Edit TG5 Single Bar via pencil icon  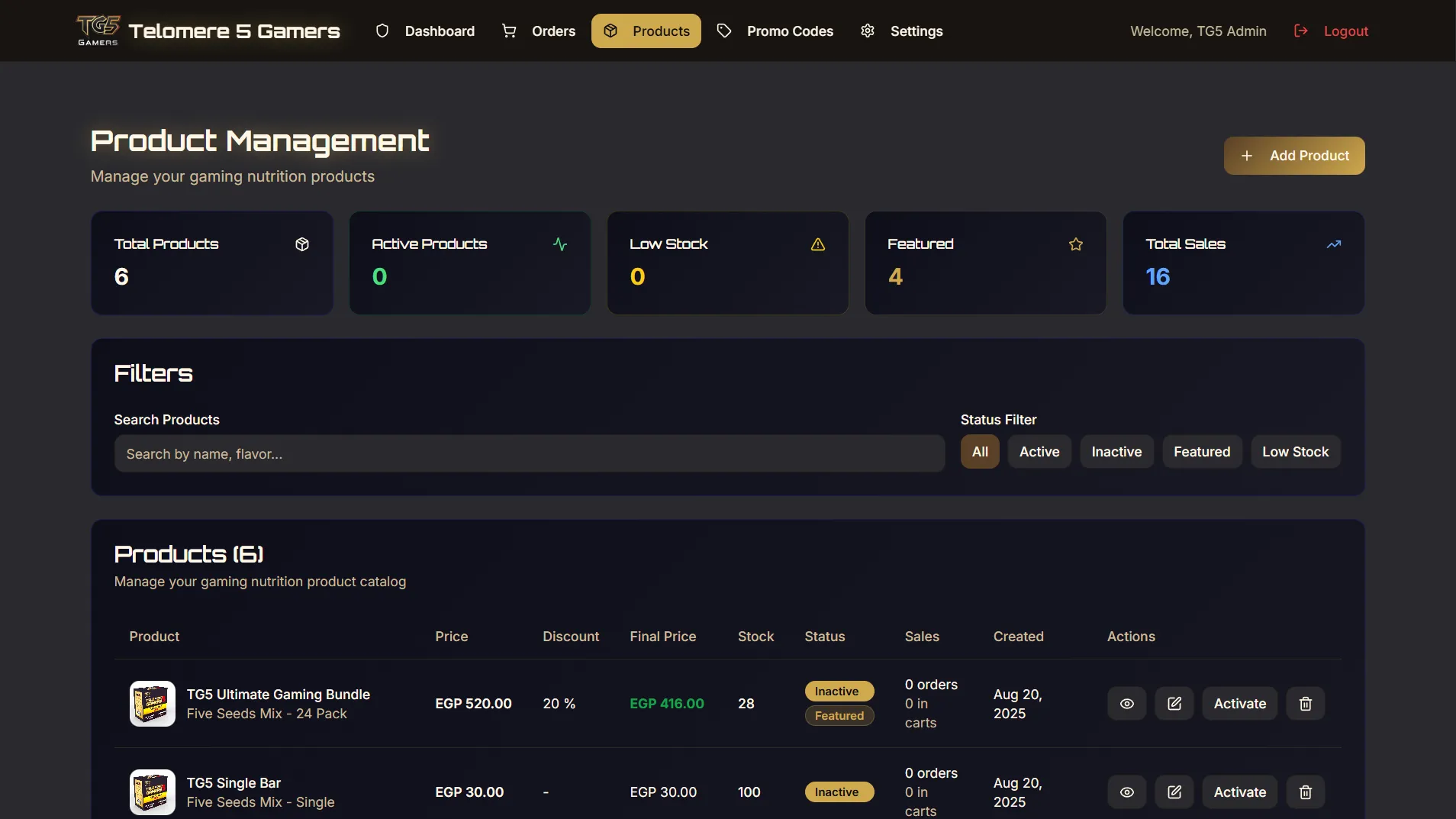(1174, 792)
